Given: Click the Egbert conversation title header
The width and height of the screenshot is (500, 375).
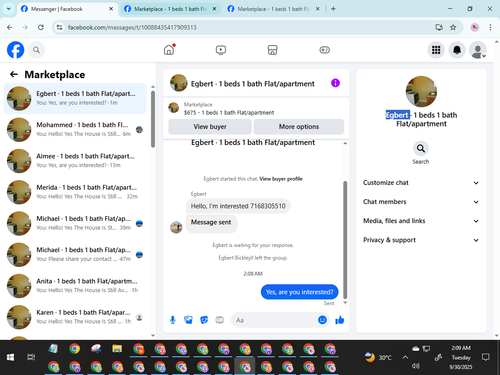Looking at the screenshot, I should coord(252,84).
